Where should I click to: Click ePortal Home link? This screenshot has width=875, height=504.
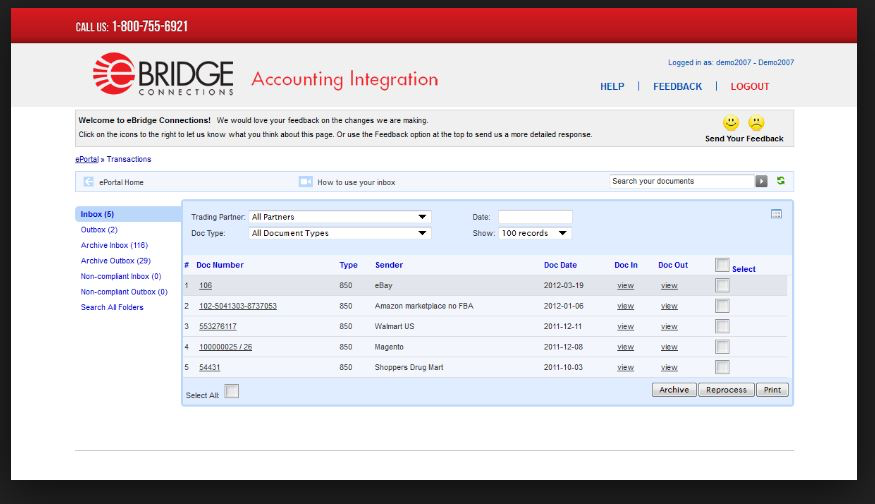pos(121,183)
